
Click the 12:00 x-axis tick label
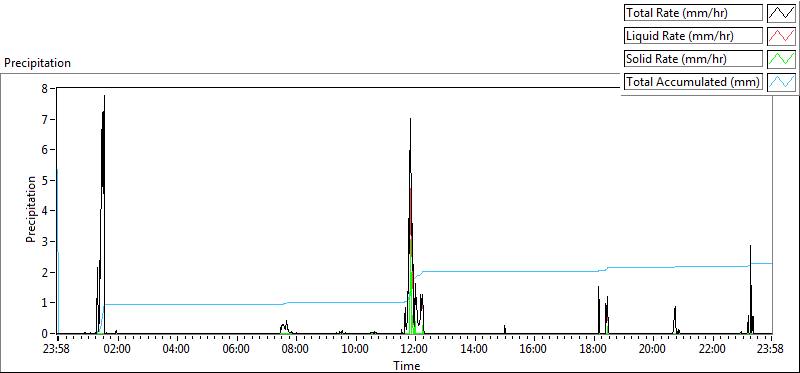point(415,350)
